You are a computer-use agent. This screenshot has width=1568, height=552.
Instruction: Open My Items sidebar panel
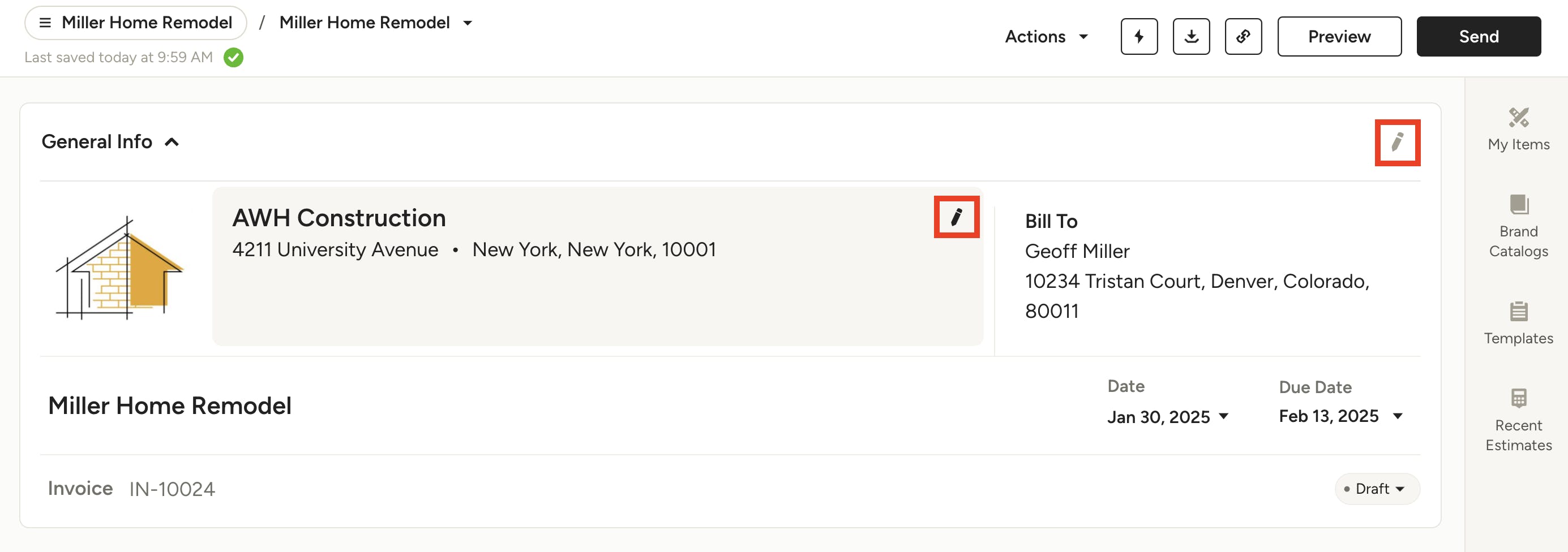1518,129
